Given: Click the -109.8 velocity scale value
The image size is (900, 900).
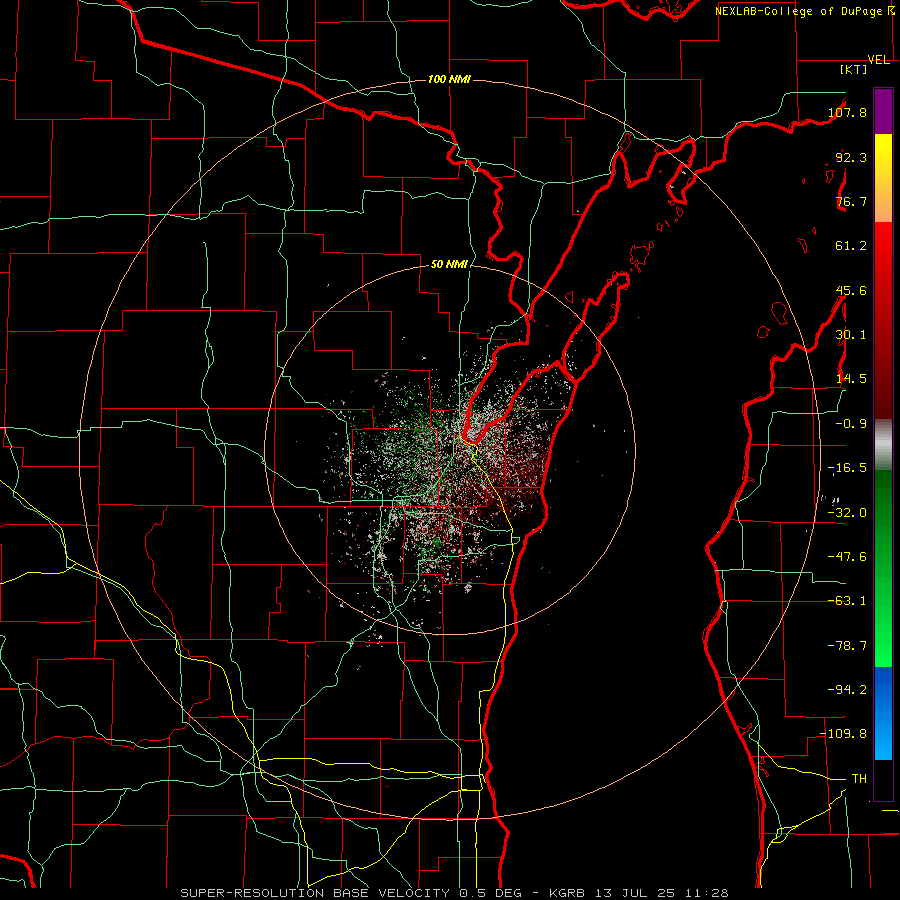Looking at the screenshot, I should click(x=844, y=734).
